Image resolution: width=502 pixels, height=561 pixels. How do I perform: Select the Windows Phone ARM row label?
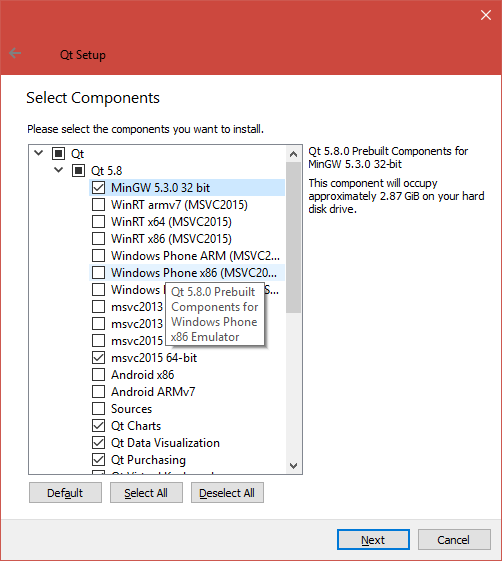195,256
